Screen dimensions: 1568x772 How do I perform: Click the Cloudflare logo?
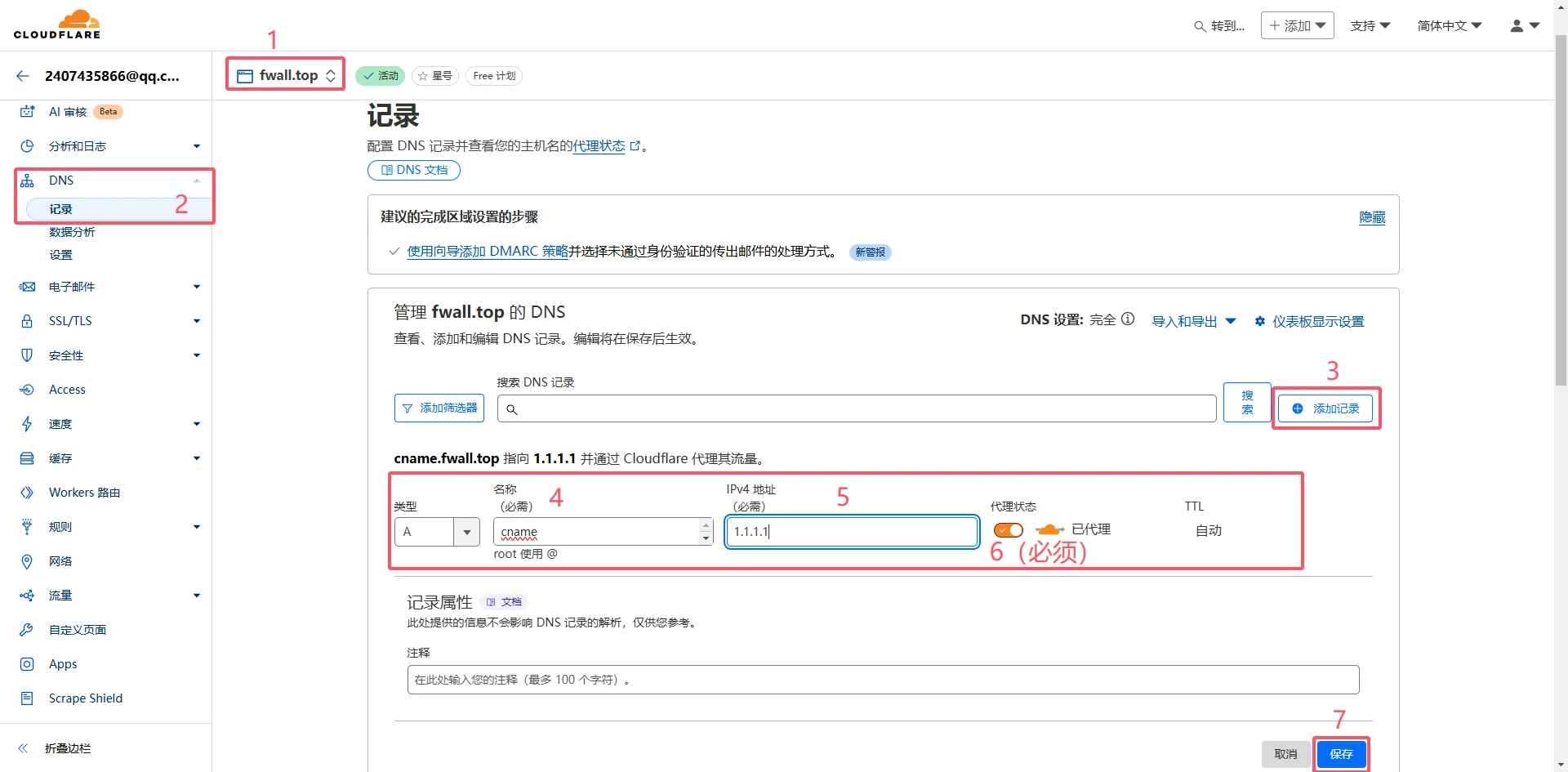pos(57,25)
